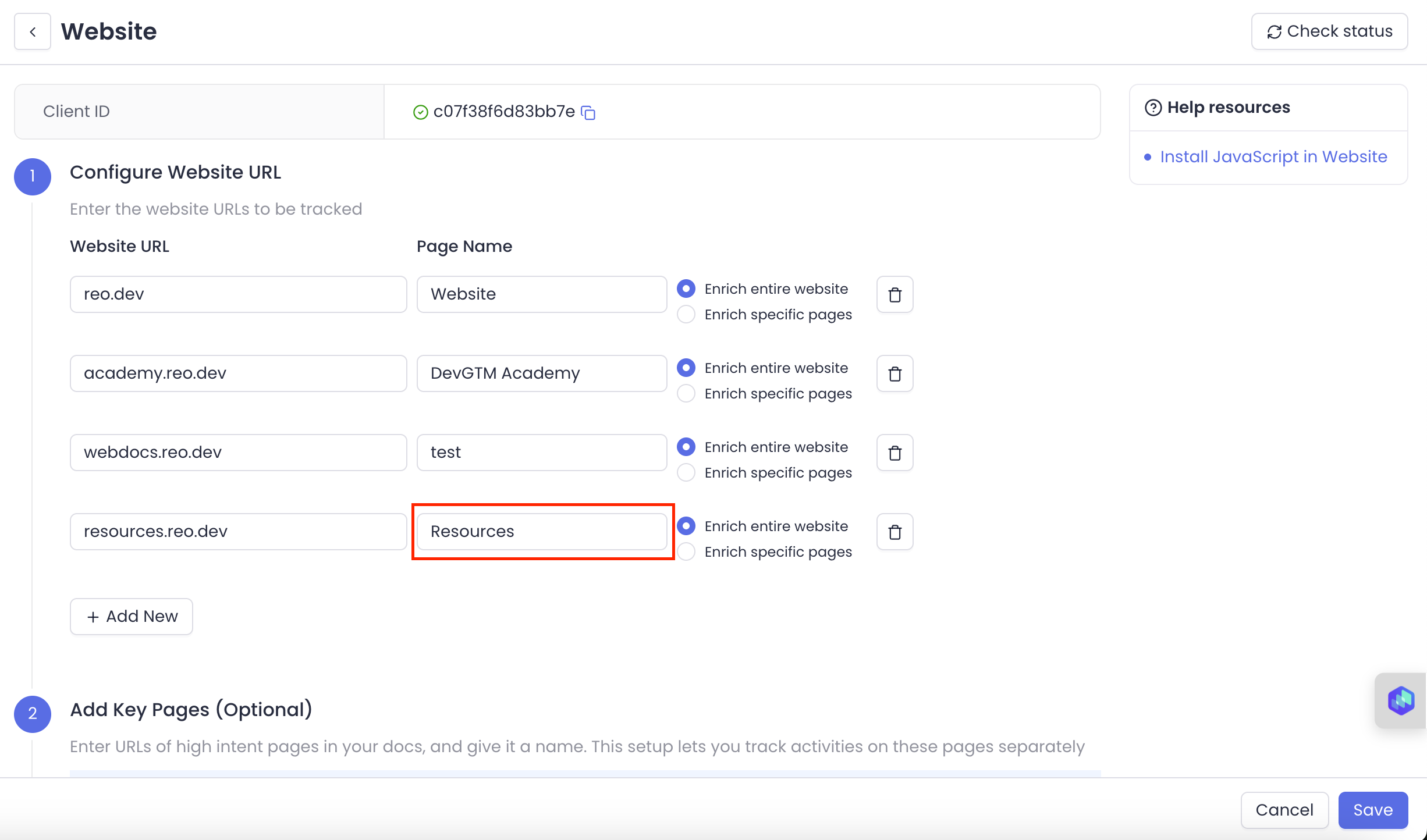
Task: Click the back arrow beside Website title
Action: pyautogui.click(x=33, y=32)
